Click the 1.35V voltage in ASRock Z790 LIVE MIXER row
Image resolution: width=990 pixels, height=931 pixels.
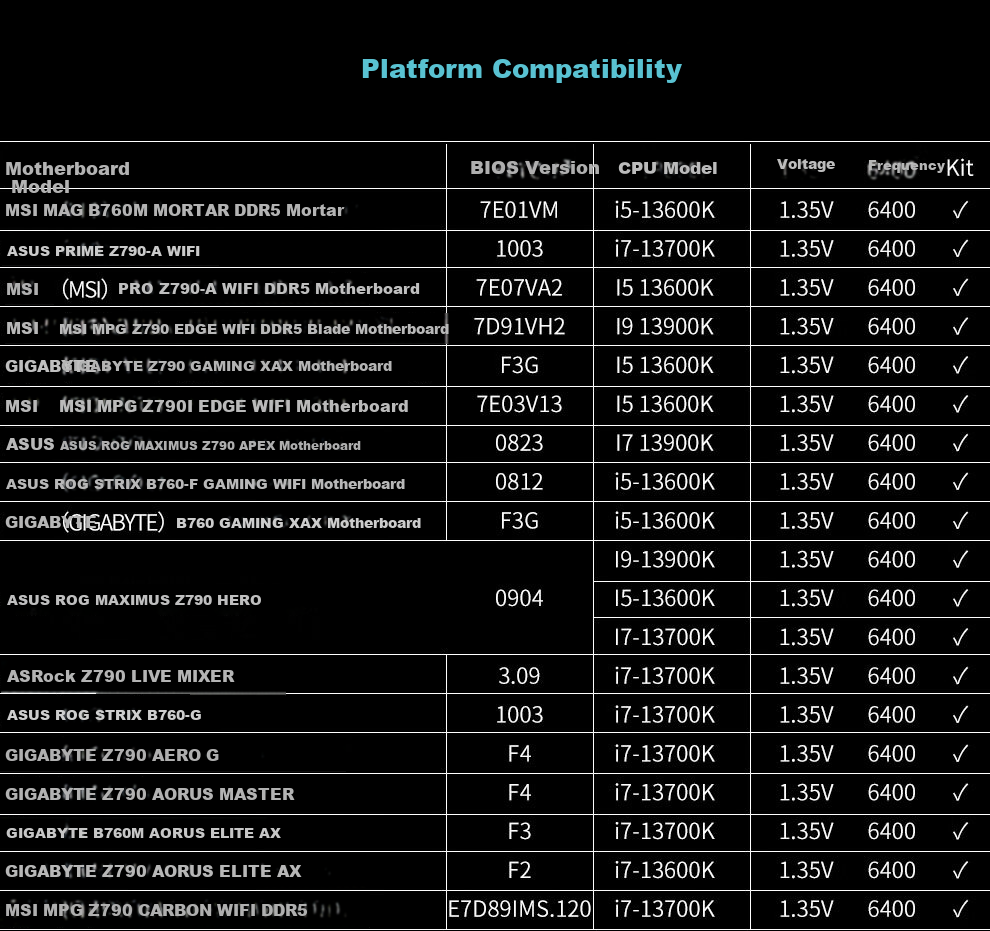(806, 677)
